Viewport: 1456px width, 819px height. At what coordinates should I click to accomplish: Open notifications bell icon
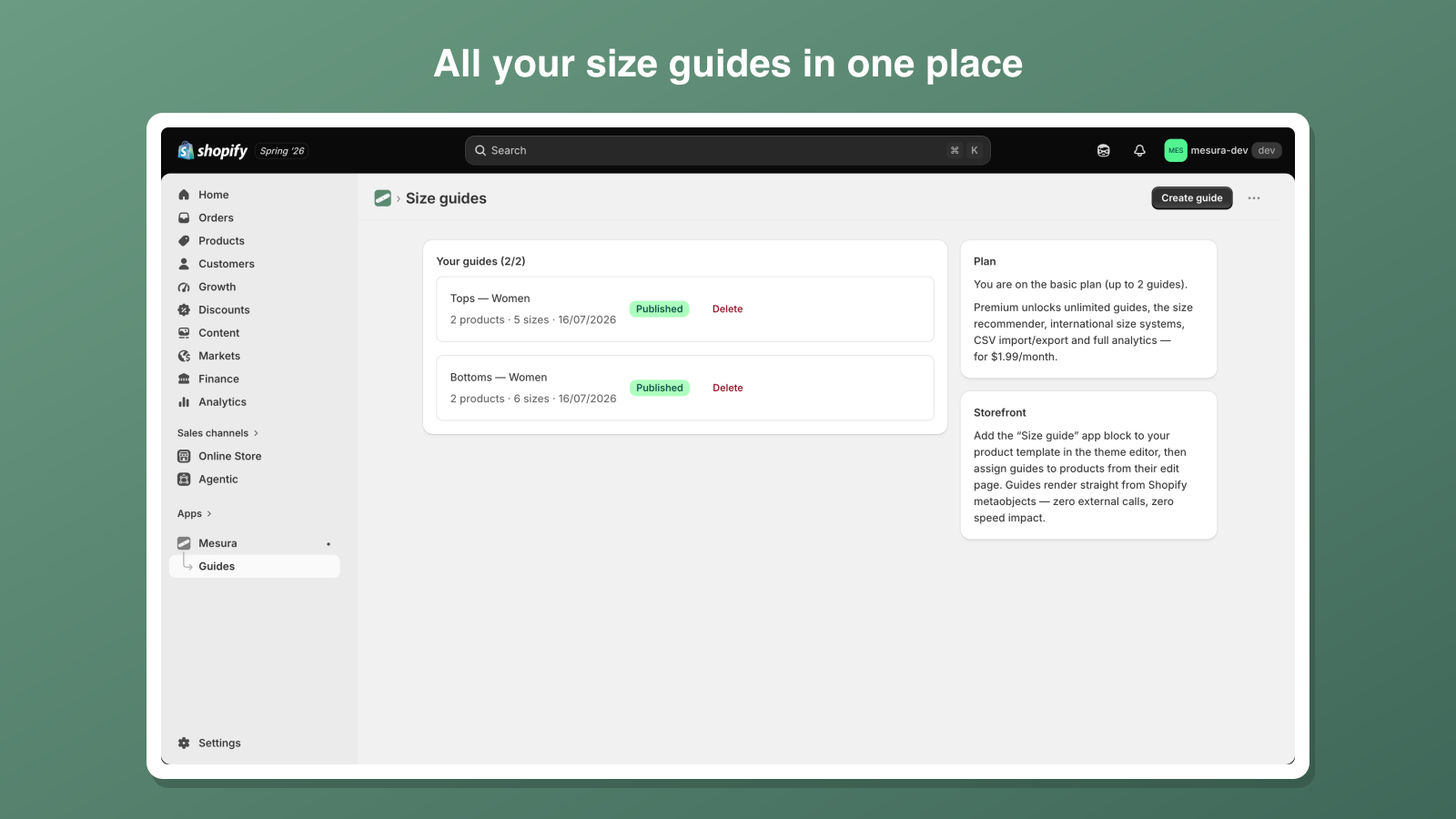pyautogui.click(x=1139, y=151)
